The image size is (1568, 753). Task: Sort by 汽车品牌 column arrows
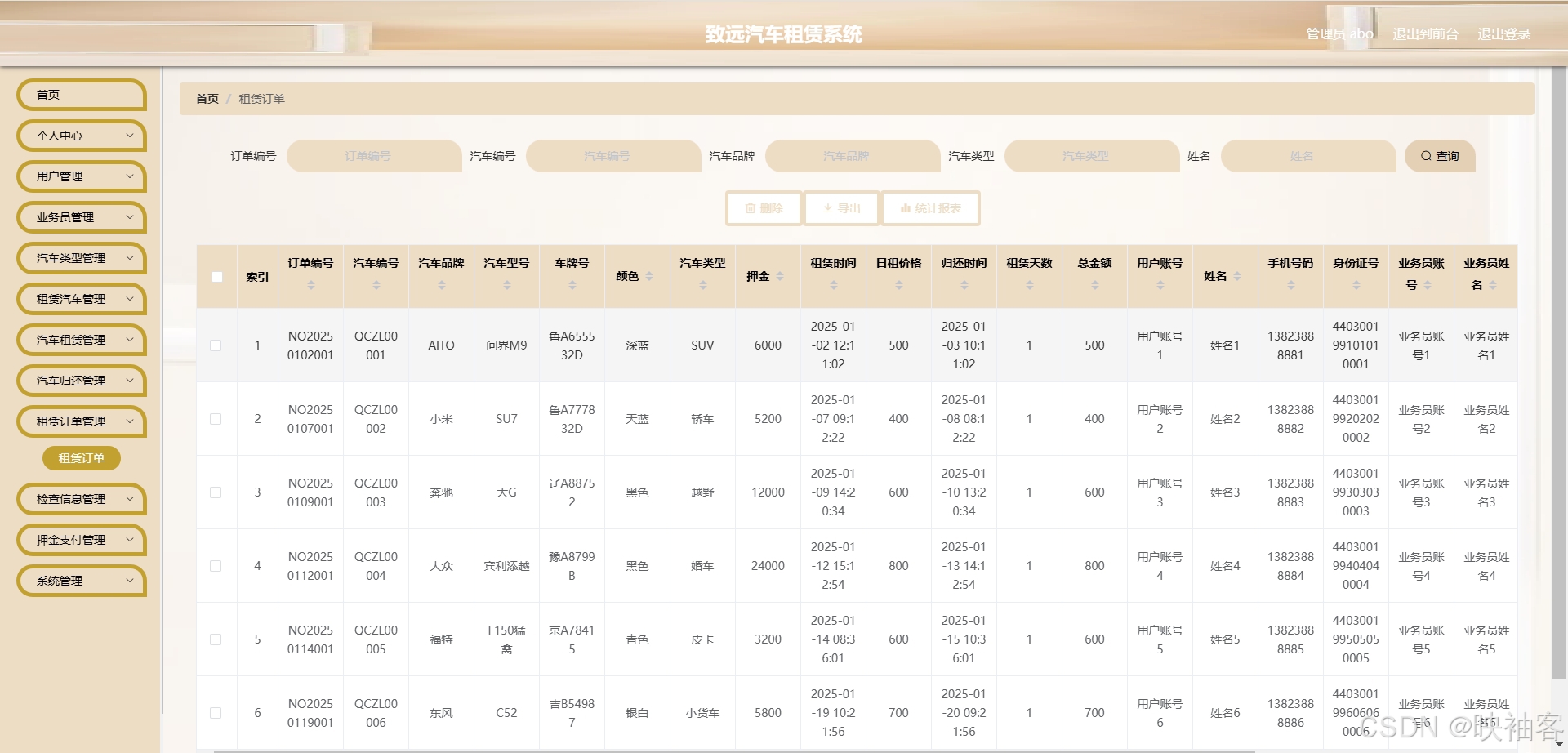[x=441, y=285]
